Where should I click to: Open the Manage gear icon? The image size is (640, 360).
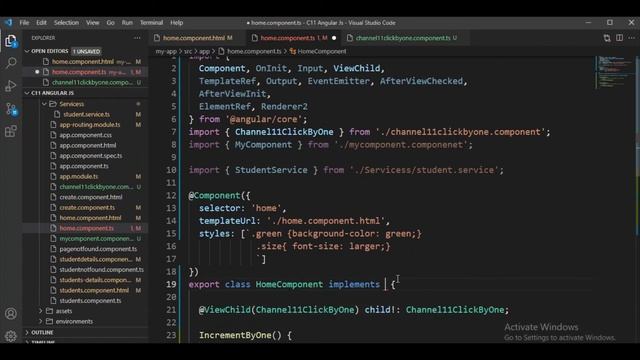point(11,336)
